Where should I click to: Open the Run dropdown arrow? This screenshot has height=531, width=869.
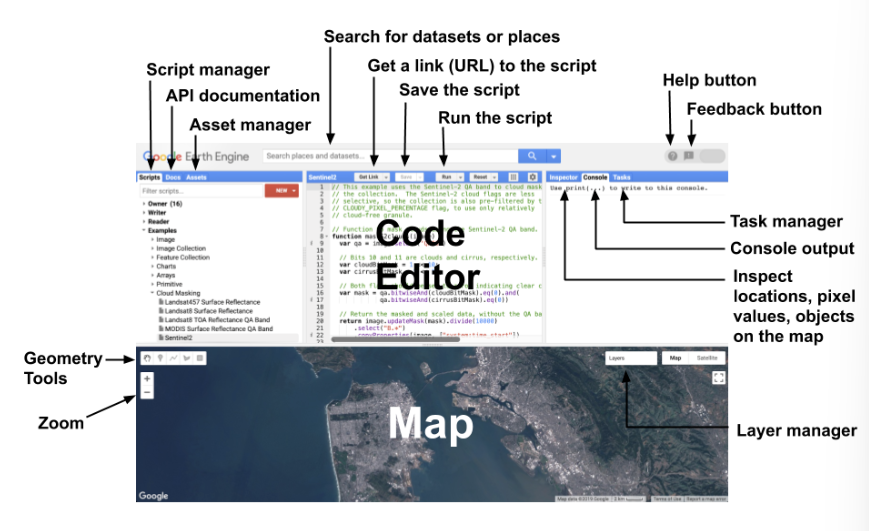pos(460,177)
